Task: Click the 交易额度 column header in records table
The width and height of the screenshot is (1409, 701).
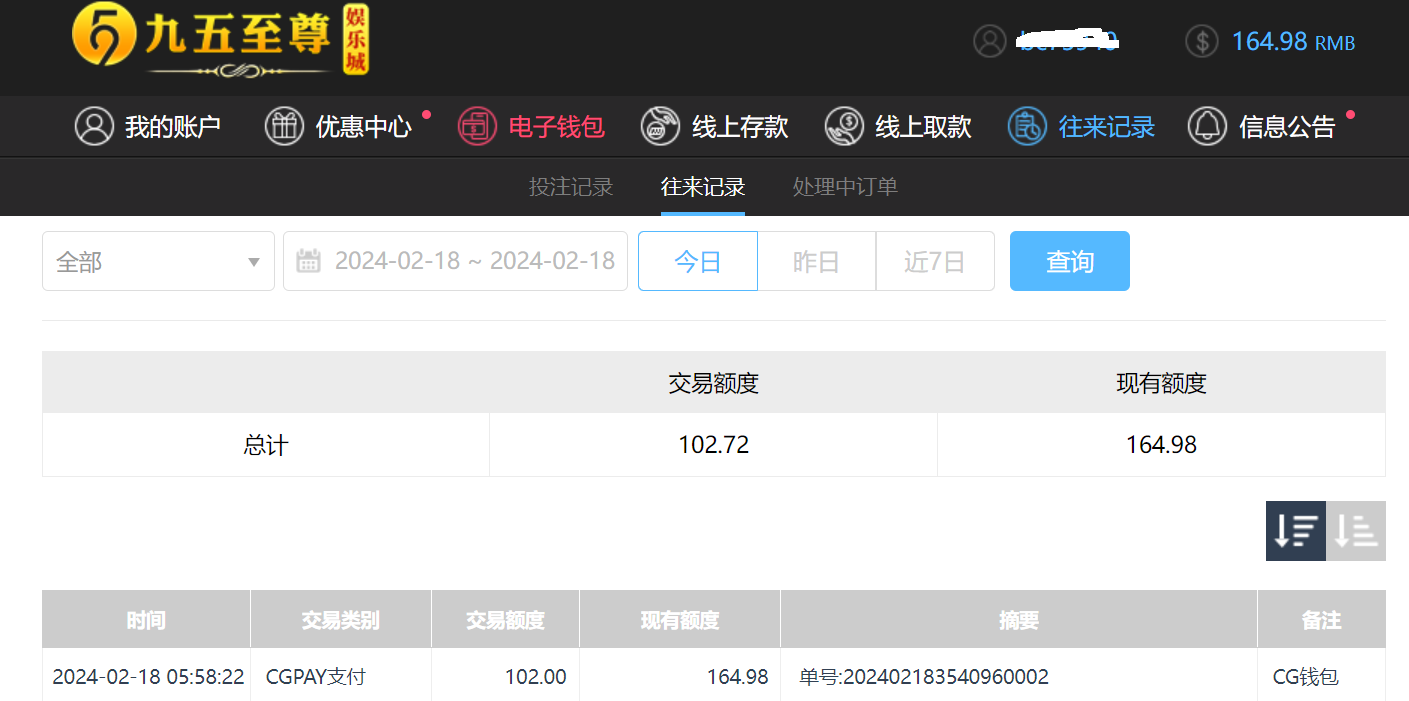Action: (505, 620)
